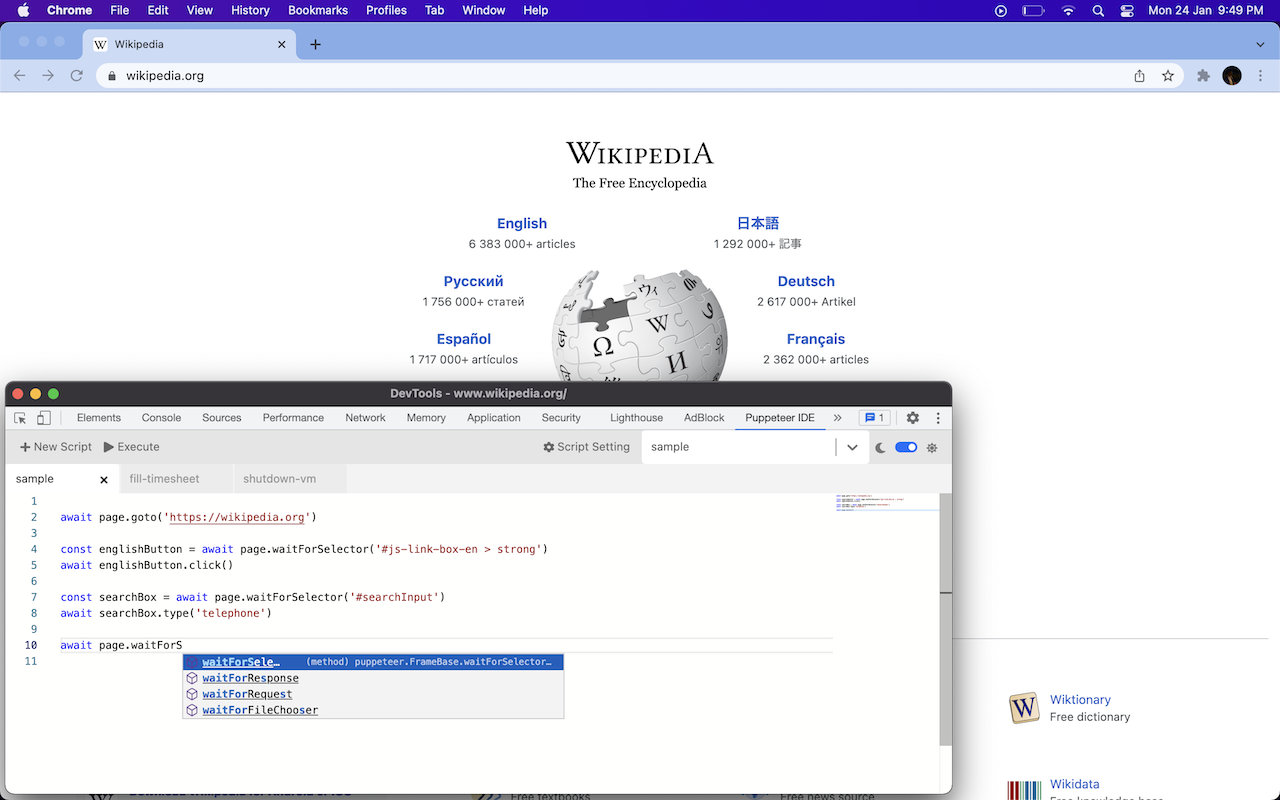
Task: Open the Application panel tab
Action: pos(494,418)
